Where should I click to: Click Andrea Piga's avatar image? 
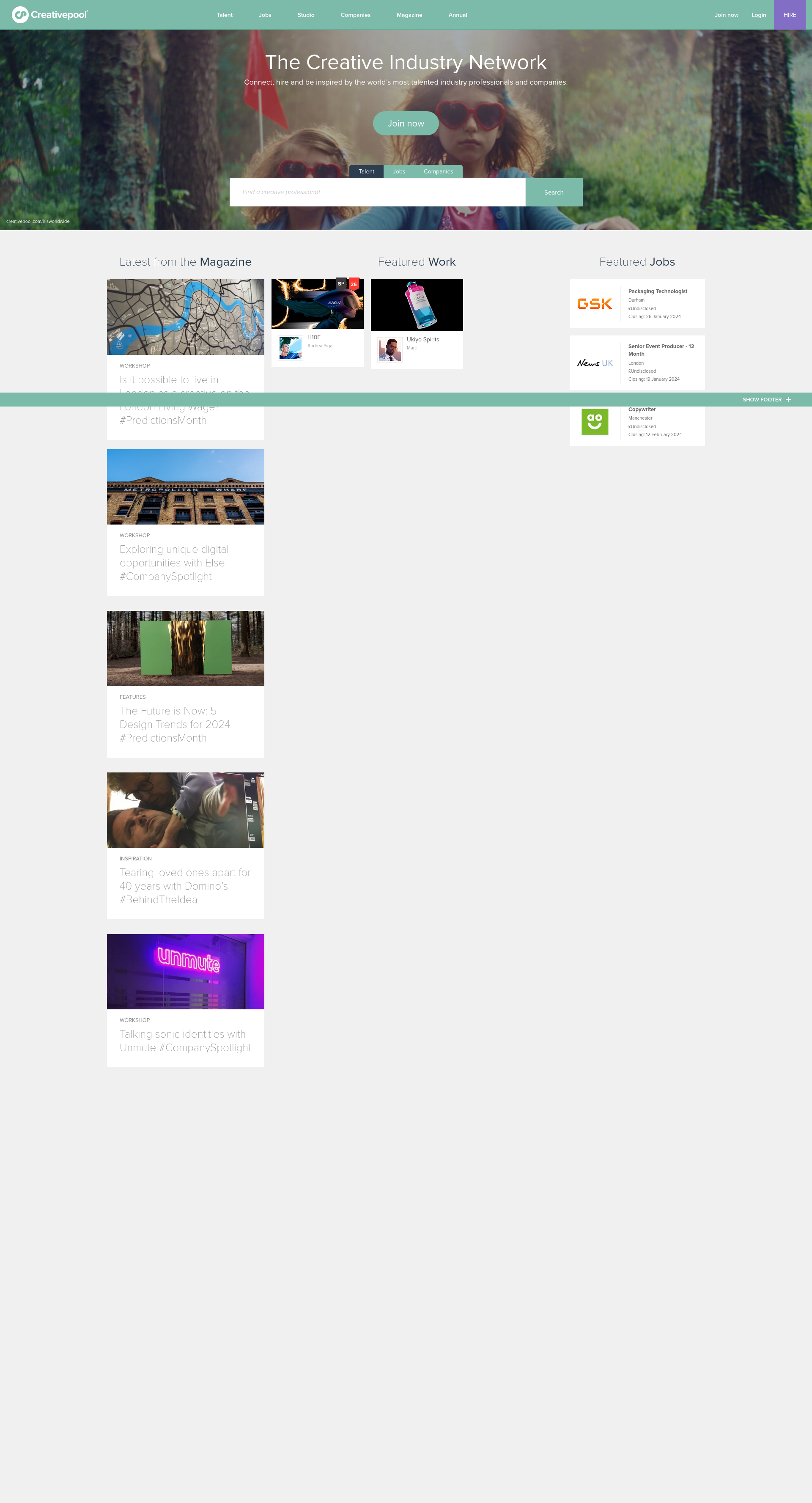290,348
